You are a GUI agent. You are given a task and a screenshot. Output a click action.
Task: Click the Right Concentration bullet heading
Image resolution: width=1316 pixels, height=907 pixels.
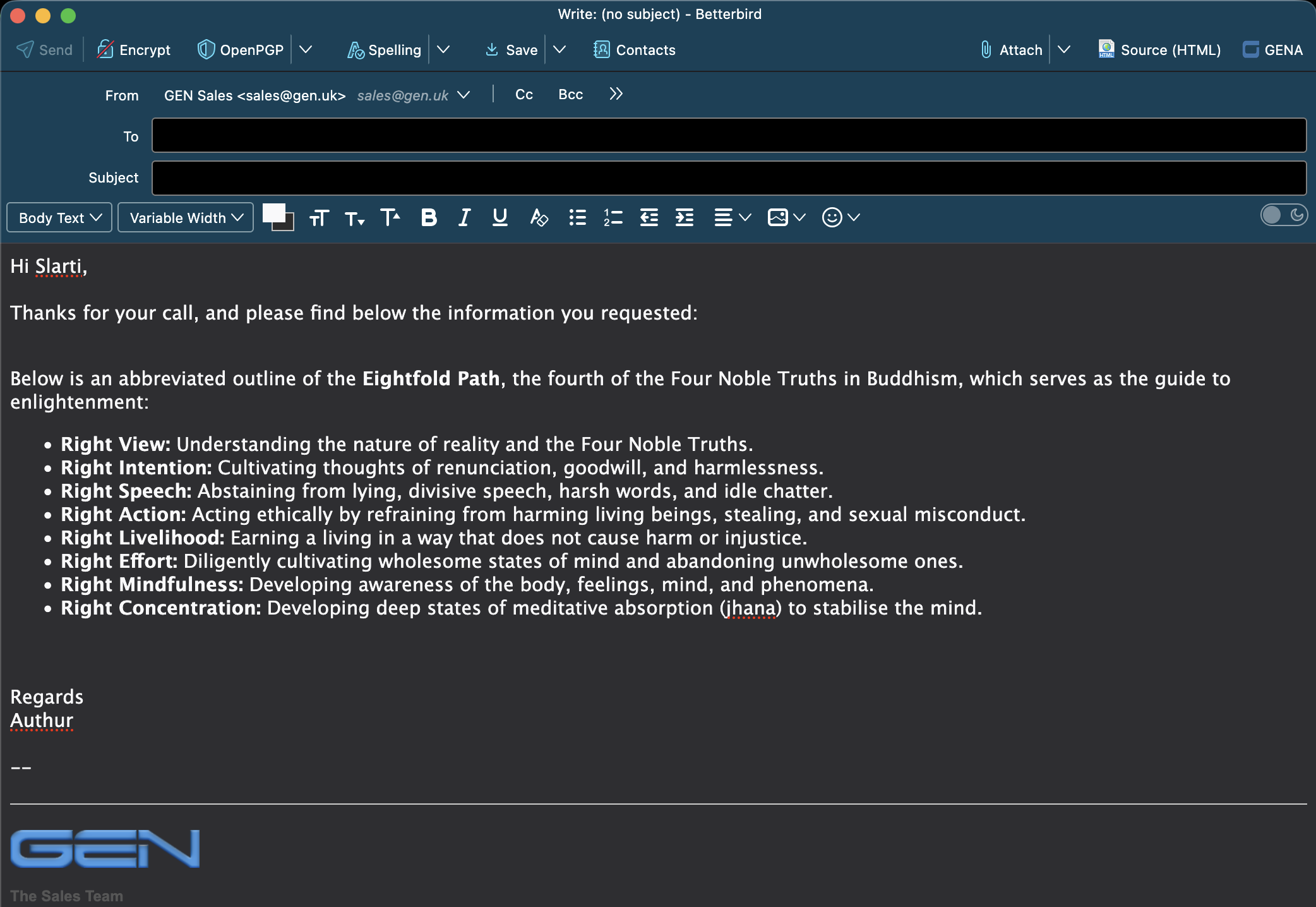(161, 608)
